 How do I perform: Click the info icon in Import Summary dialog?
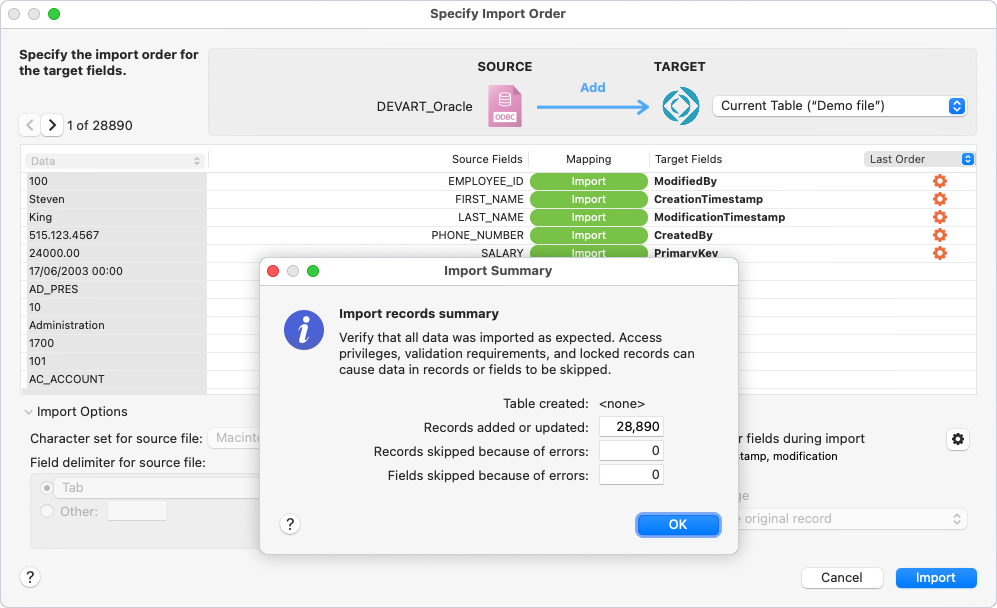tap(304, 330)
